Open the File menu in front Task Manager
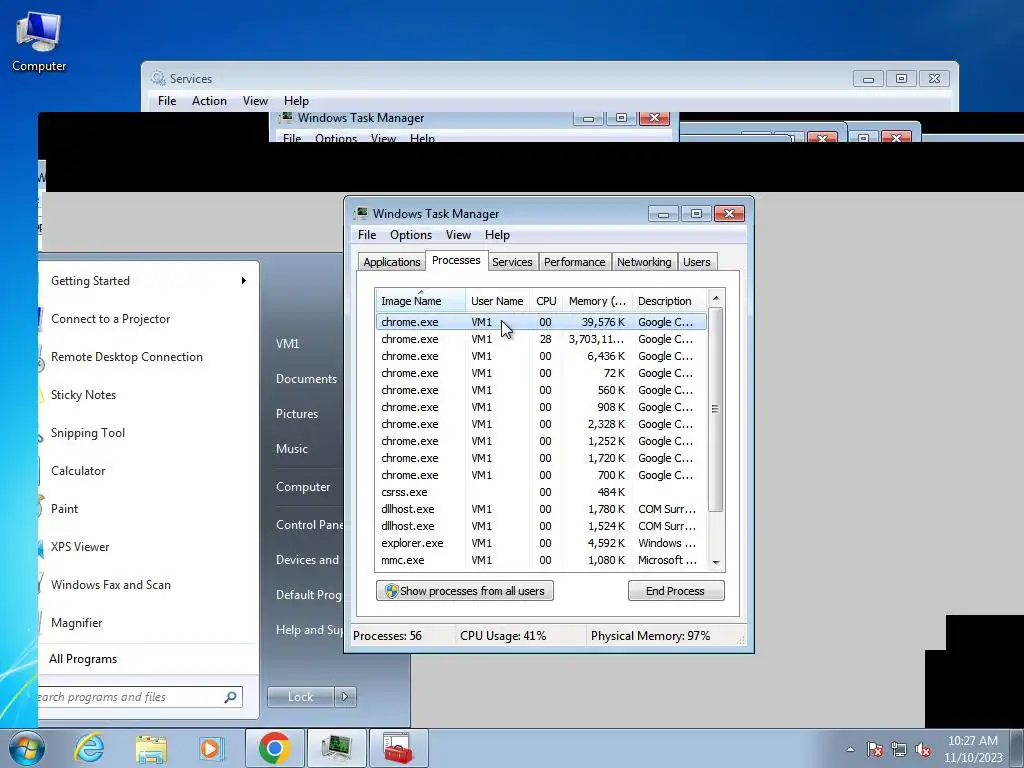Screen dimensions: 1024x768 367,235
